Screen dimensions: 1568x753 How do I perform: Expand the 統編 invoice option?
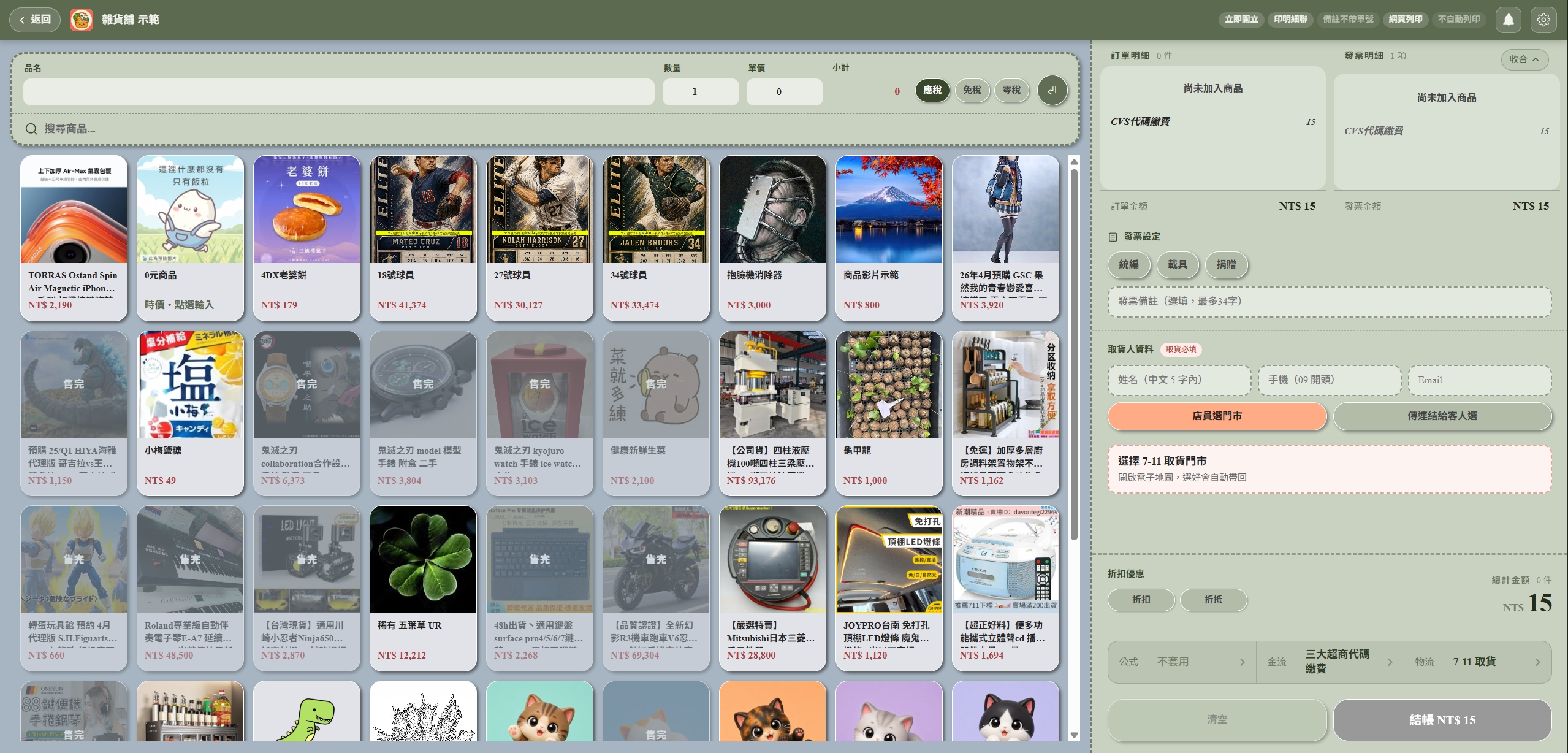click(x=1129, y=264)
